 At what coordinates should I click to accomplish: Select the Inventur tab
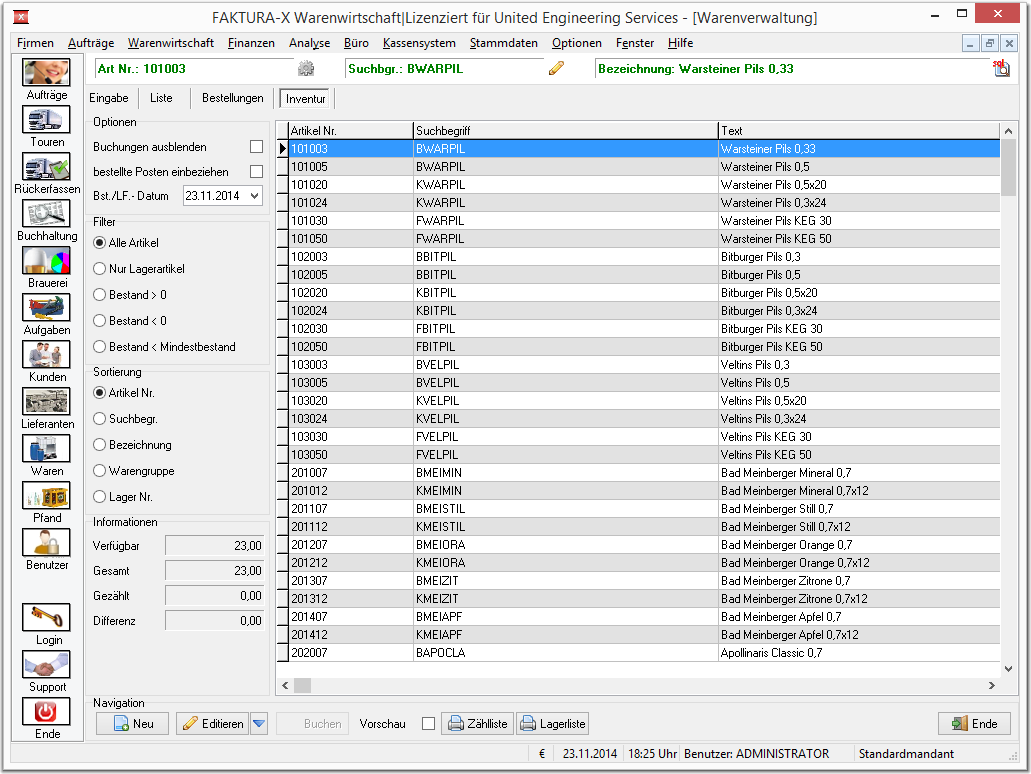pyautogui.click(x=305, y=99)
